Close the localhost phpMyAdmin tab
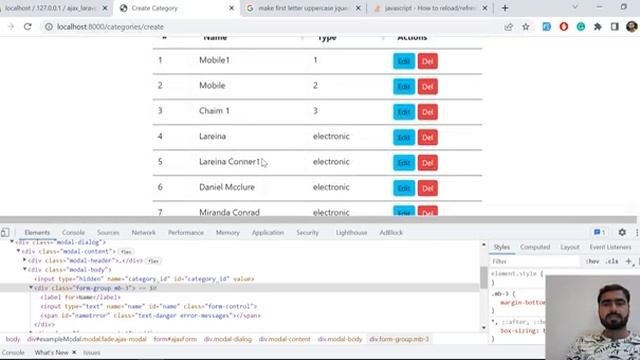 tap(105, 8)
